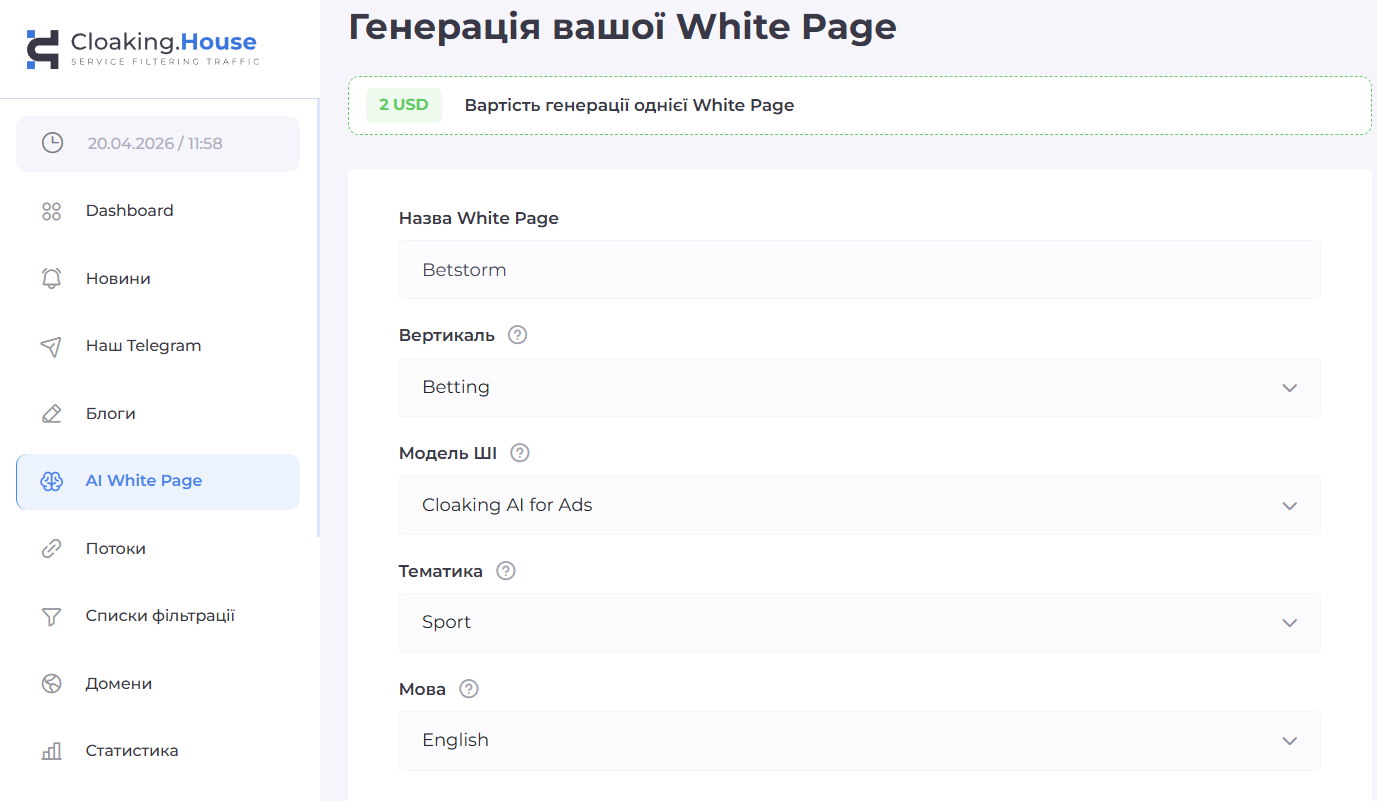Open the Cloaking AI for Ads dropdown
The height and width of the screenshot is (801, 1377).
pyautogui.click(x=858, y=505)
